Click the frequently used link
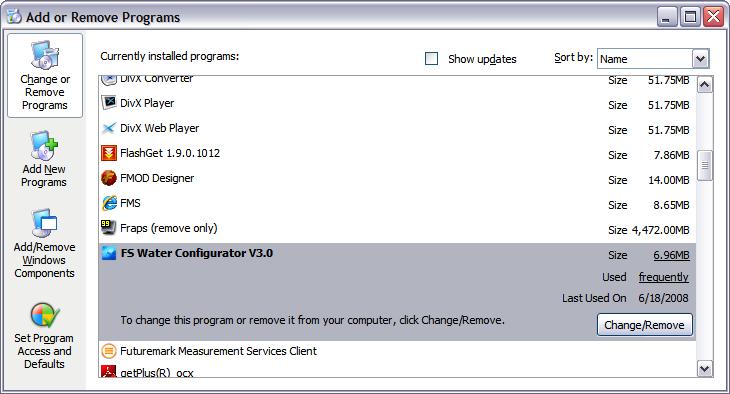The width and height of the screenshot is (730, 394). tap(663, 277)
